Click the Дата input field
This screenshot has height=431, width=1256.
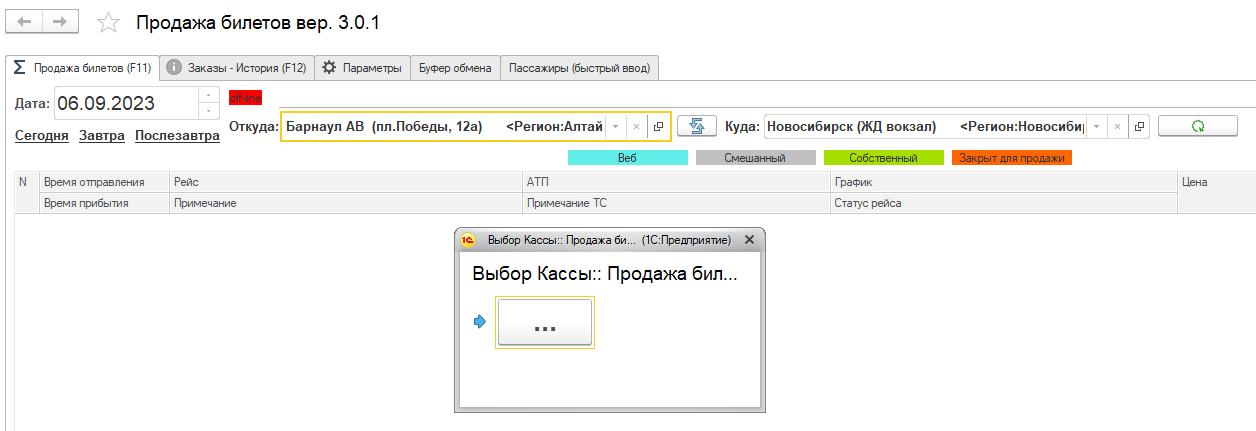coord(124,102)
